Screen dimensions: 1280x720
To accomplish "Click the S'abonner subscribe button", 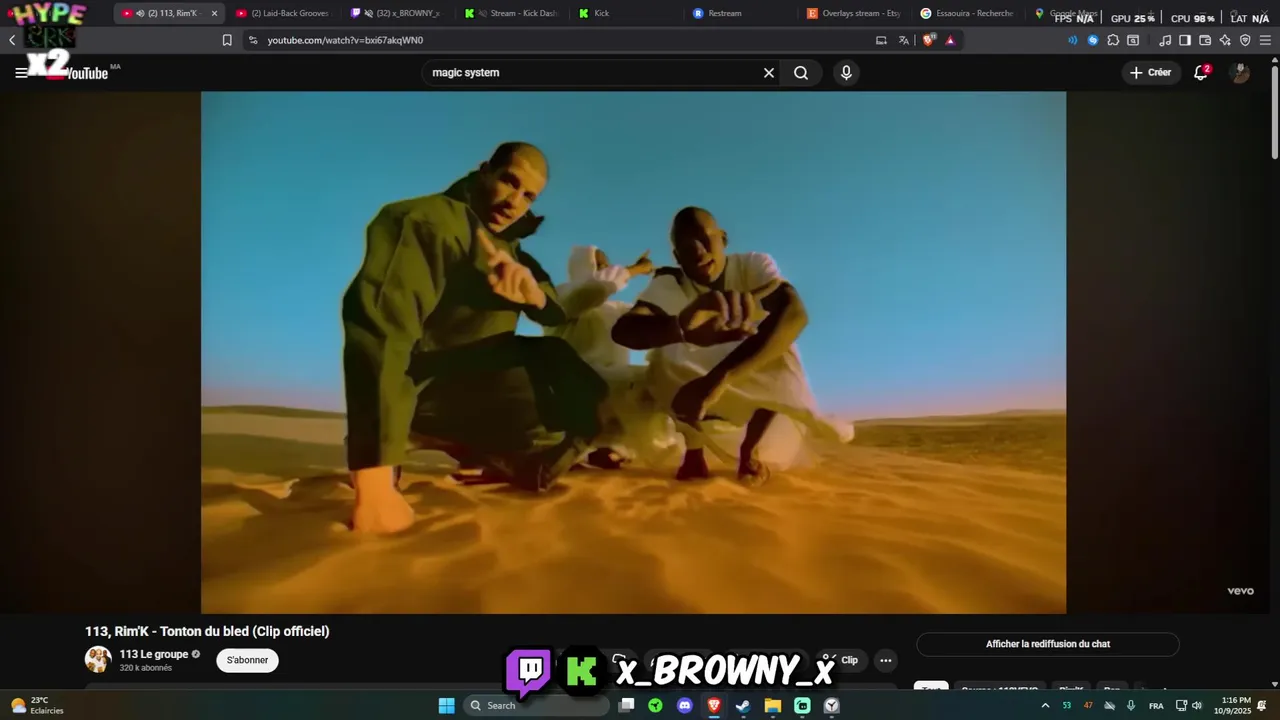I will pyautogui.click(x=247, y=660).
